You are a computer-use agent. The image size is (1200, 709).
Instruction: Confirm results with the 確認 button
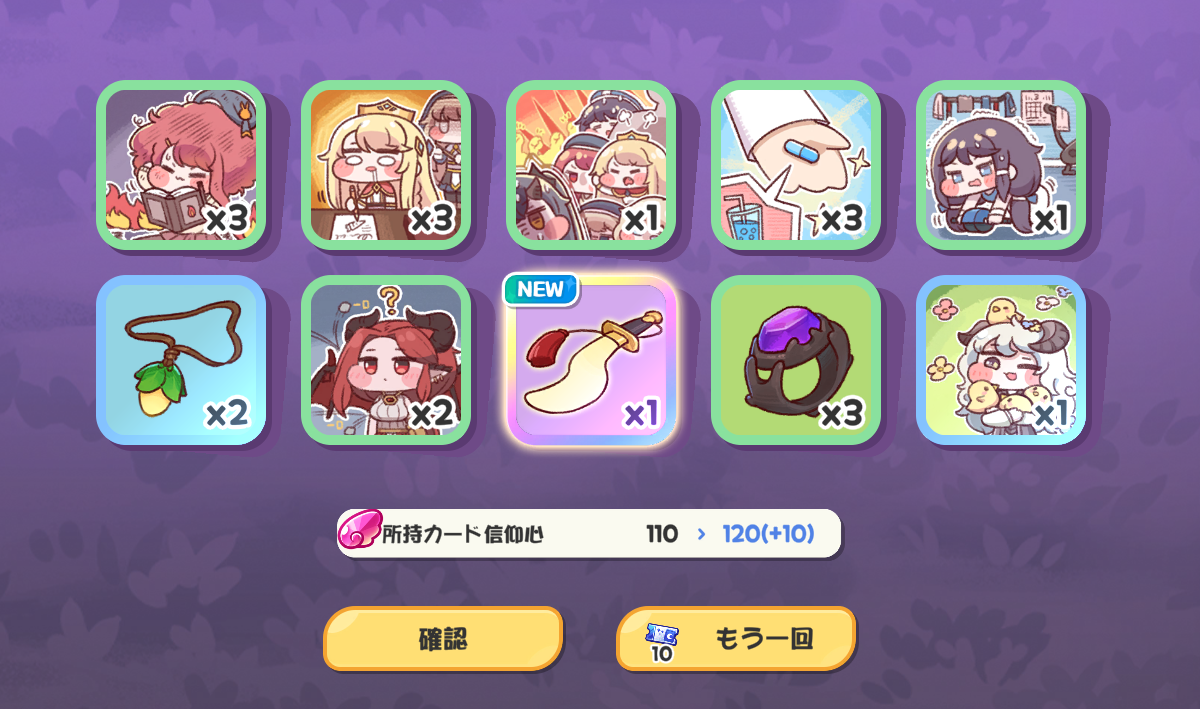pyautogui.click(x=443, y=638)
